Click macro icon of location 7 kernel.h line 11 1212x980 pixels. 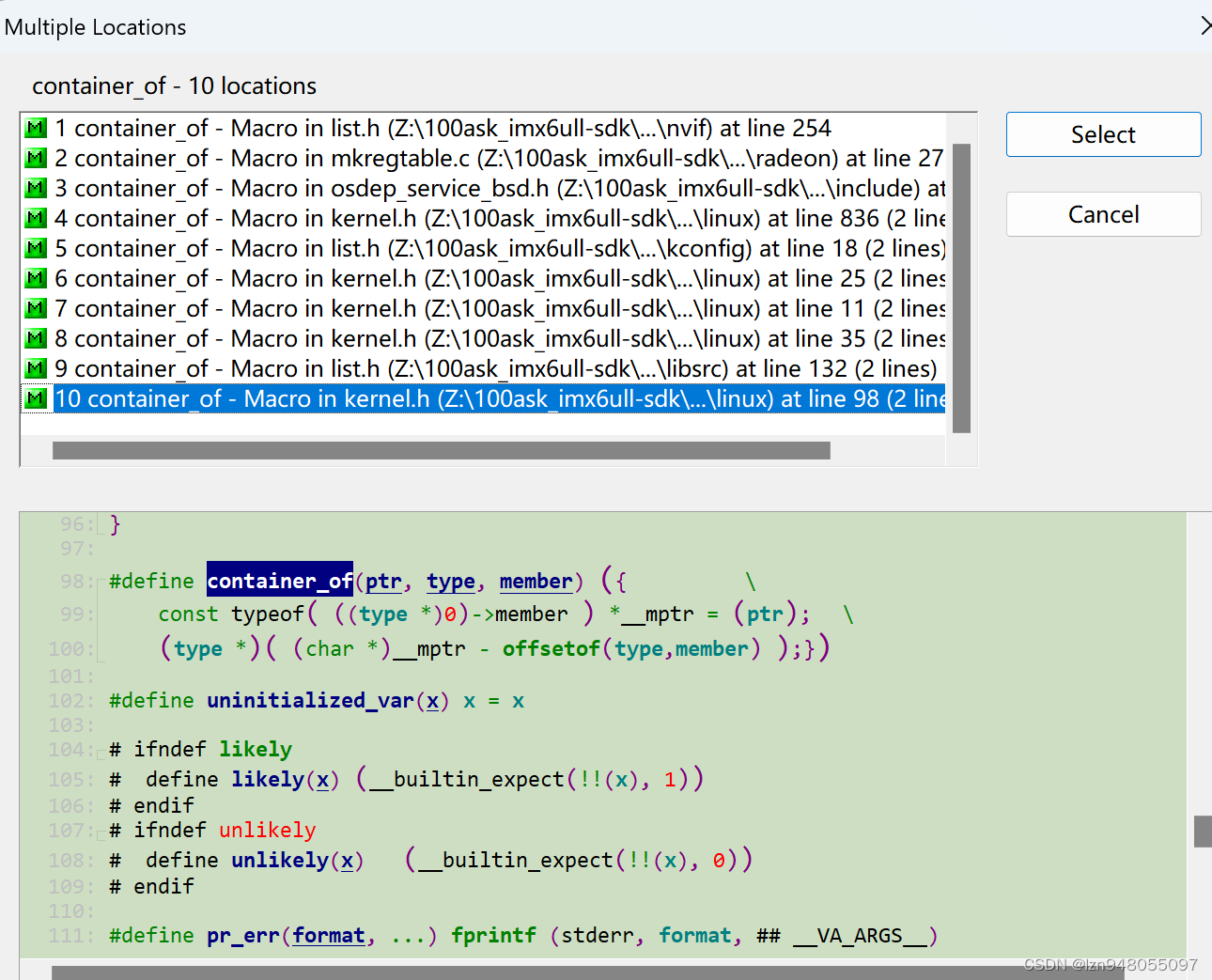tap(36, 308)
